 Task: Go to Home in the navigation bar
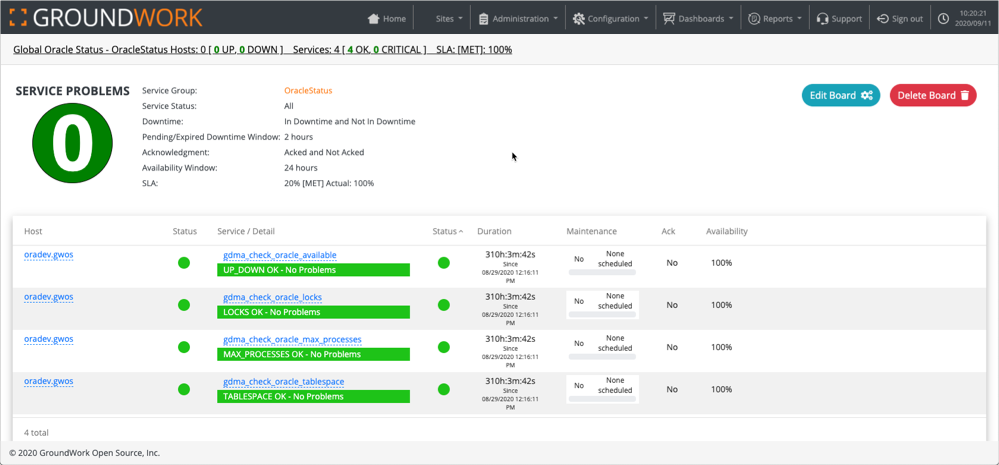387,18
